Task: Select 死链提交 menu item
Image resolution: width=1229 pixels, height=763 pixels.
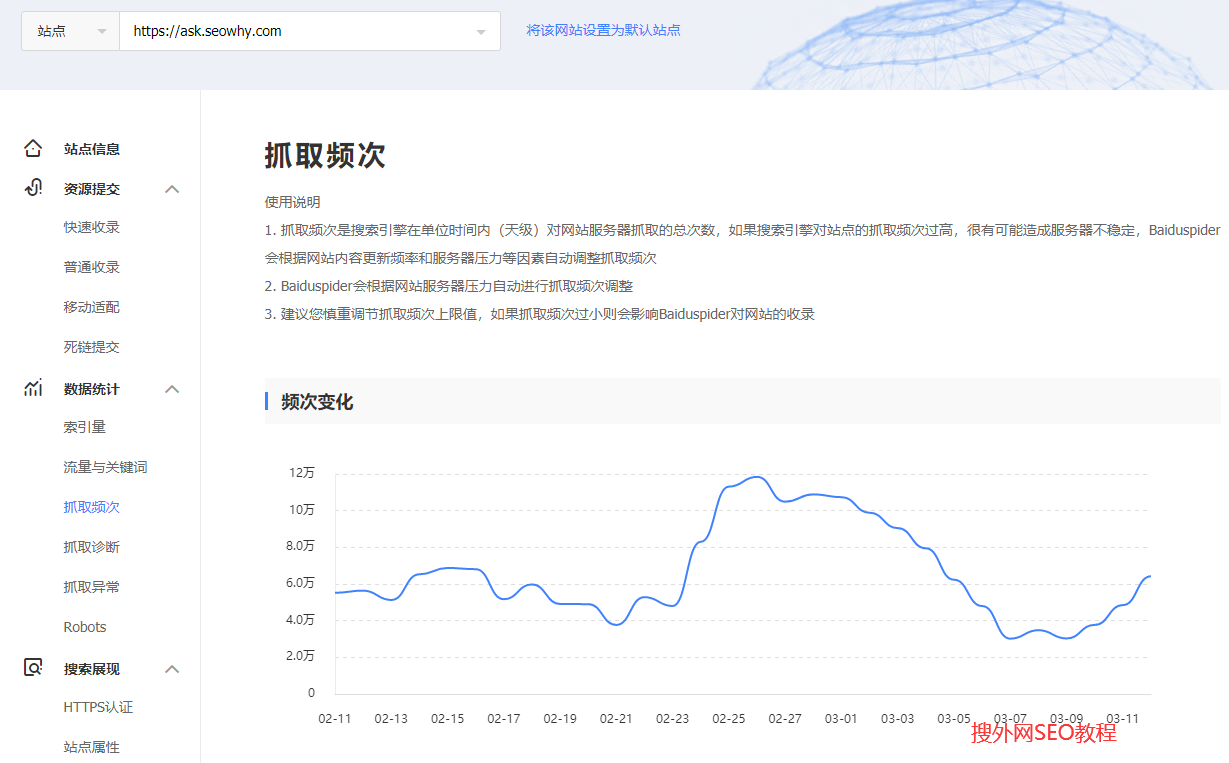Action: [x=91, y=347]
